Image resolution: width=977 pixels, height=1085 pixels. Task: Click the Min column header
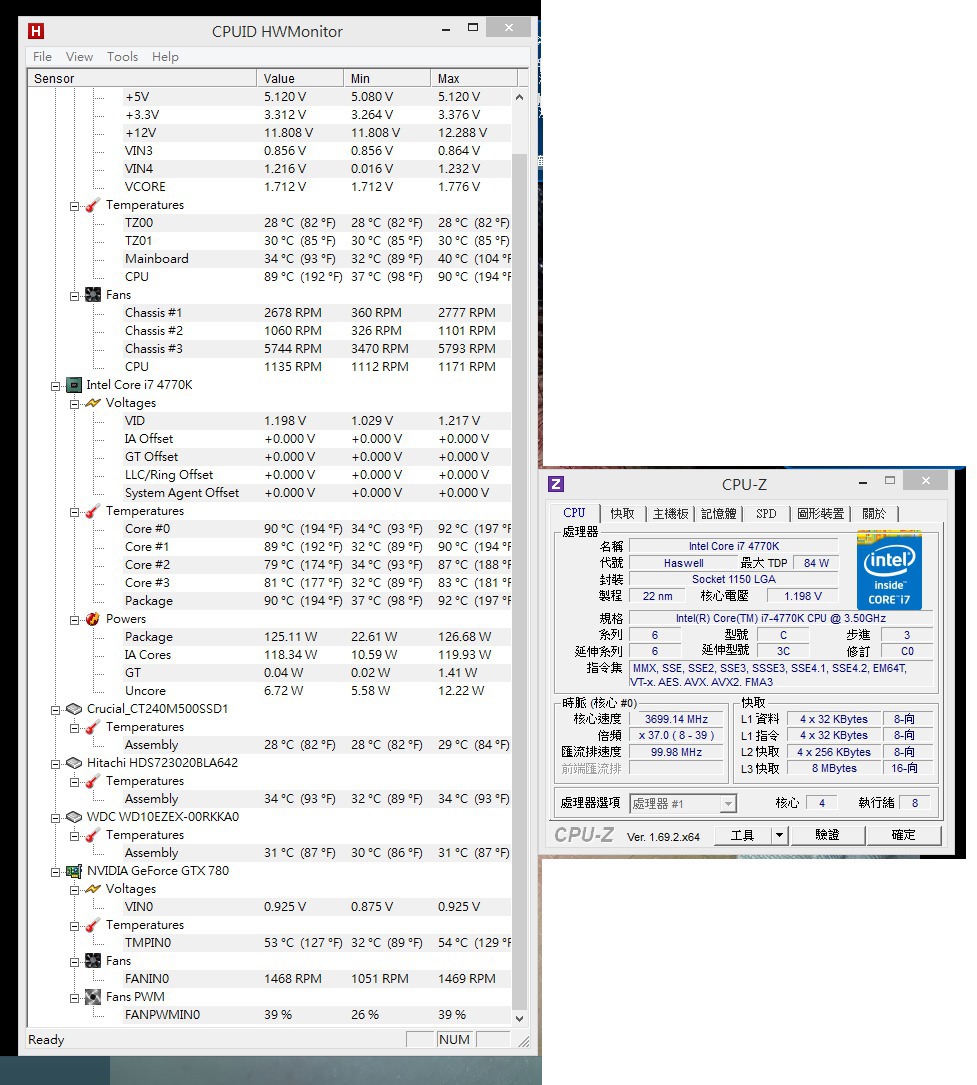(387, 78)
